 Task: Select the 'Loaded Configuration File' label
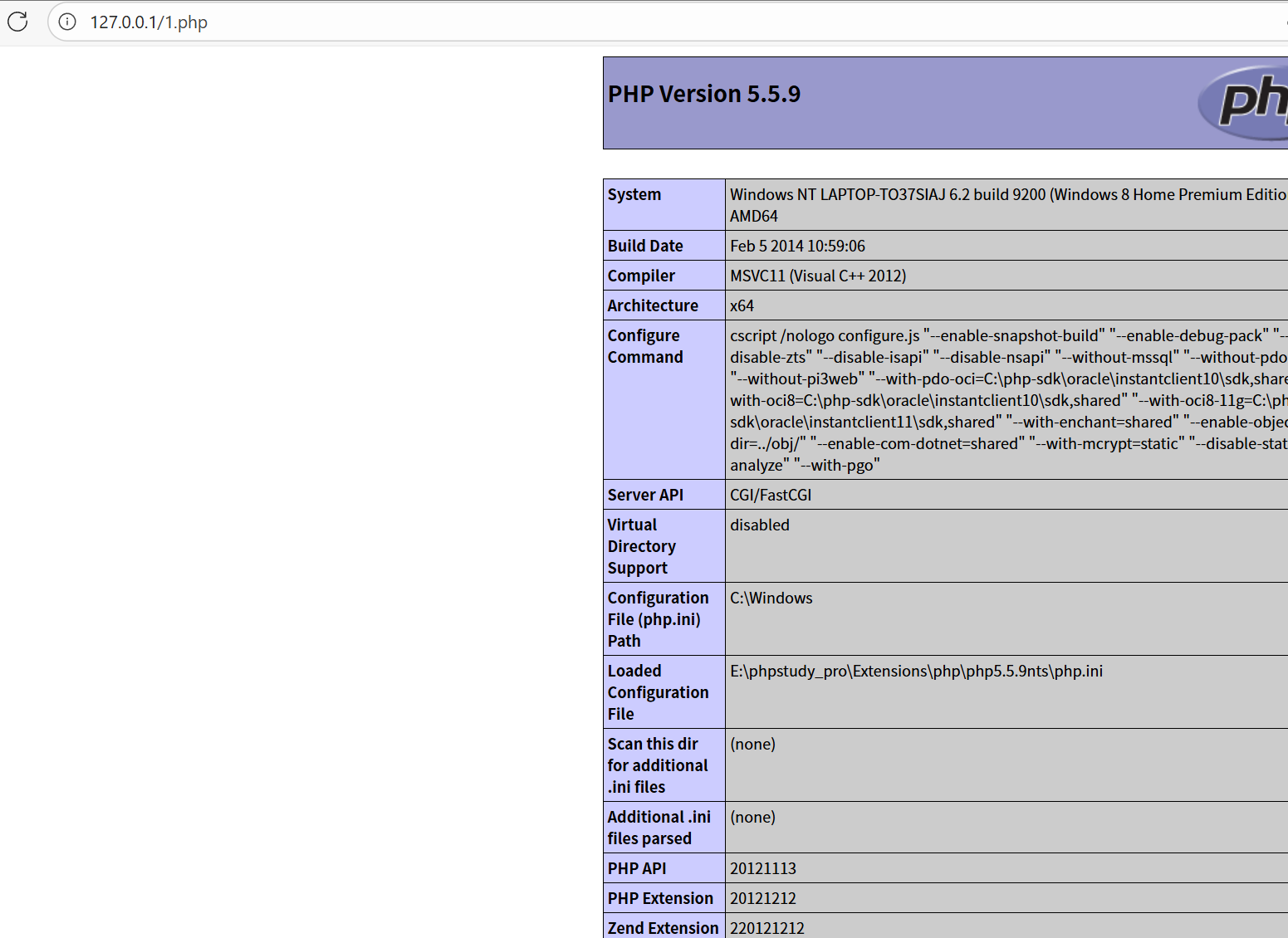point(658,692)
